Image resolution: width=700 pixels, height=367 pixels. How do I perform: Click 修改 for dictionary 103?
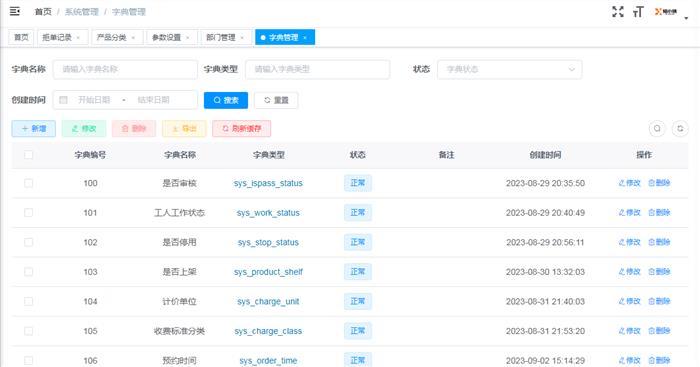tap(629, 271)
